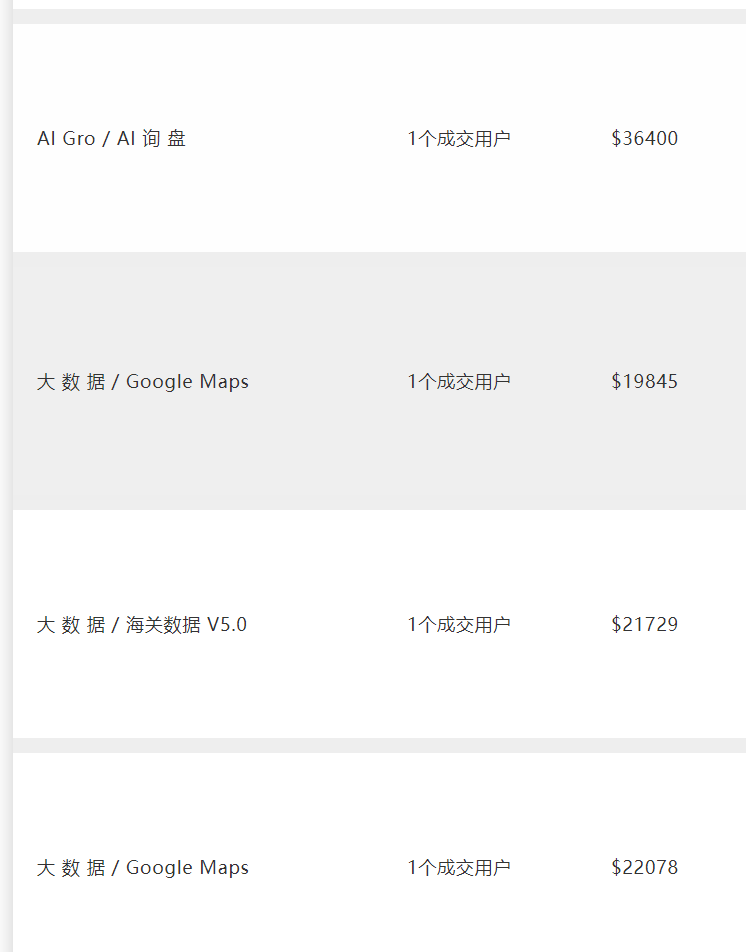Select the $36400 amount
Image resolution: width=746 pixels, height=952 pixels.
coord(644,139)
